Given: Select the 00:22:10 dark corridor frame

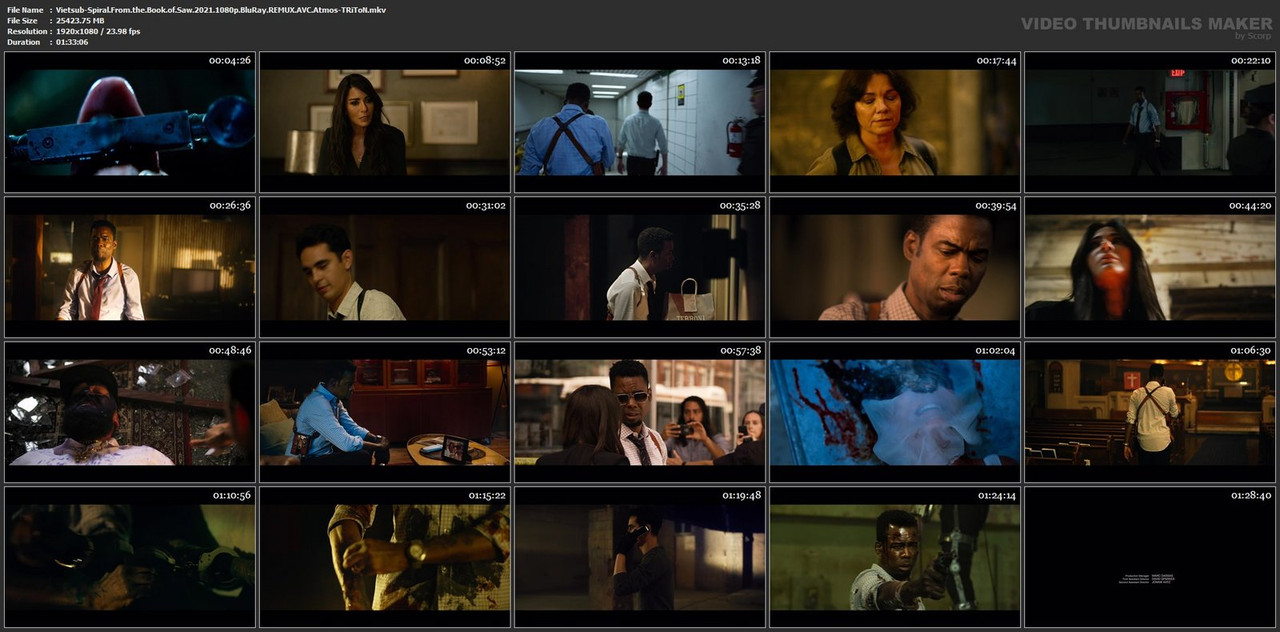Looking at the screenshot, I should [x=1150, y=122].
